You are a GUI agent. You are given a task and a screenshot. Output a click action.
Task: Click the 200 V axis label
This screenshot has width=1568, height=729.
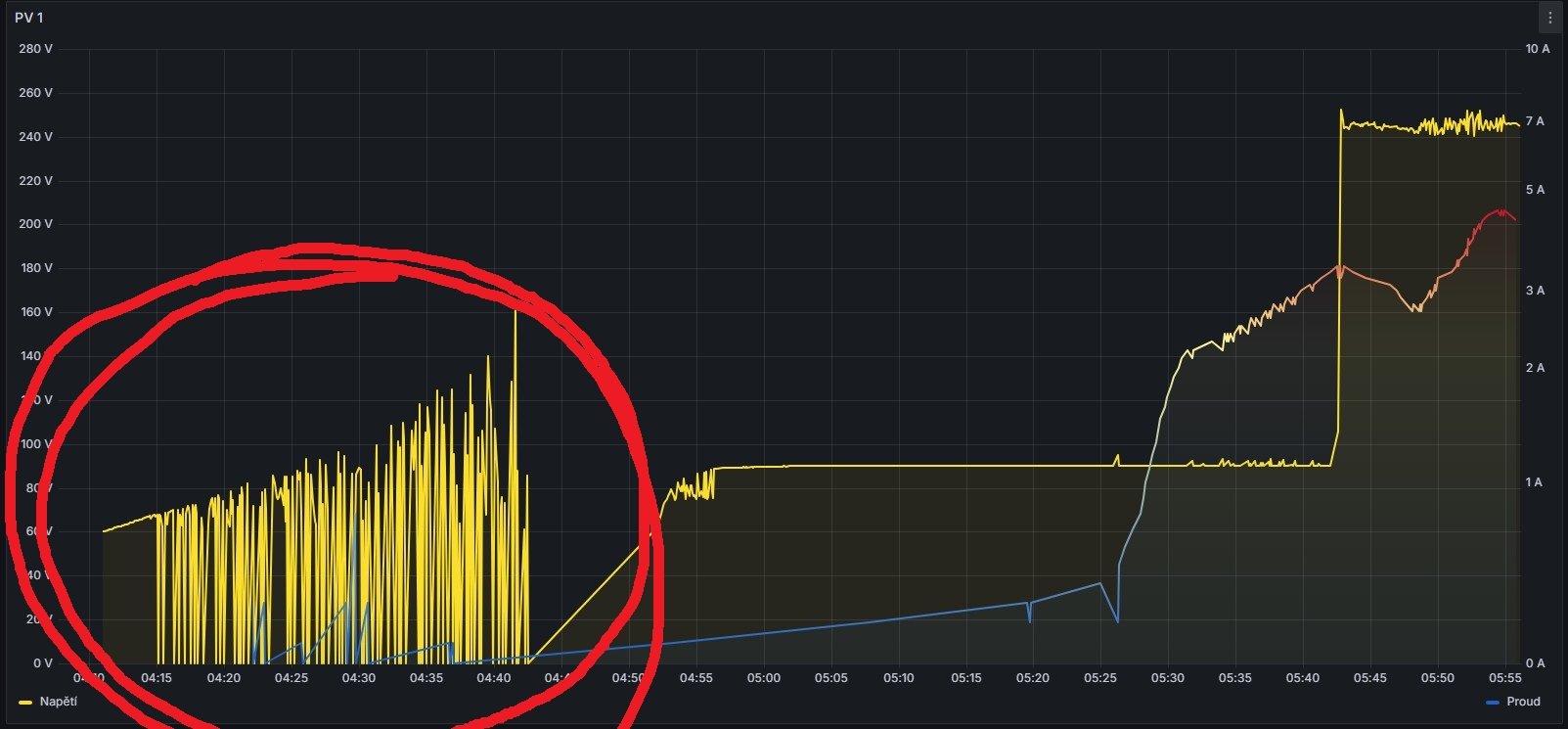pyautogui.click(x=35, y=224)
